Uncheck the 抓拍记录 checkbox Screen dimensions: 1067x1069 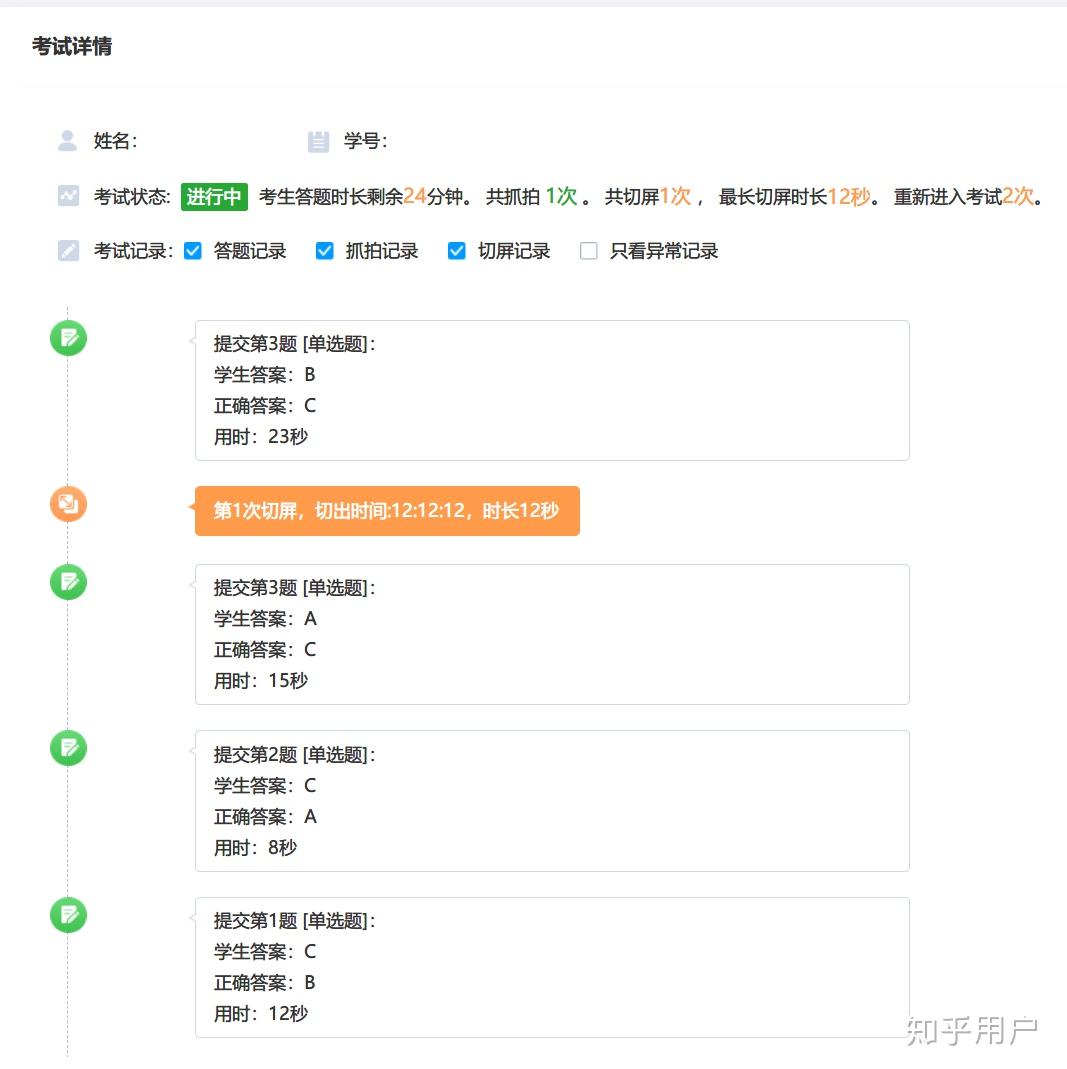(325, 251)
